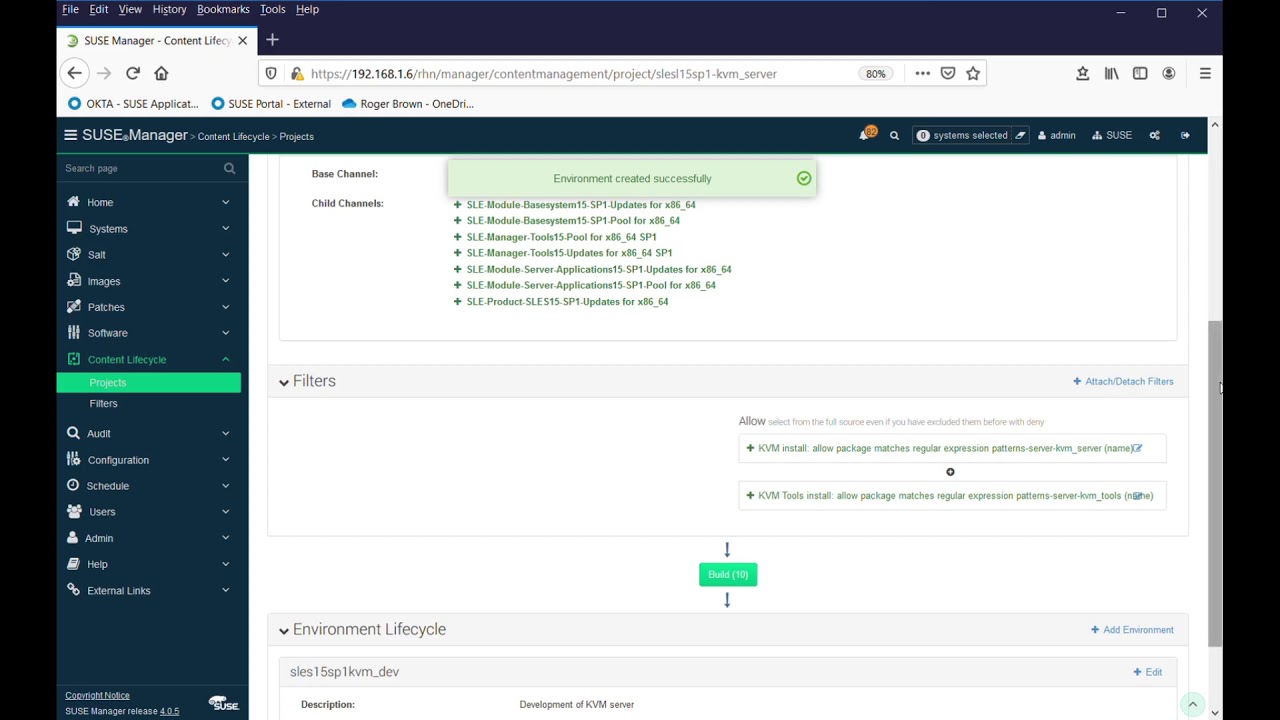Open the admin user account link
This screenshot has height=720, width=1280.
point(1057,136)
